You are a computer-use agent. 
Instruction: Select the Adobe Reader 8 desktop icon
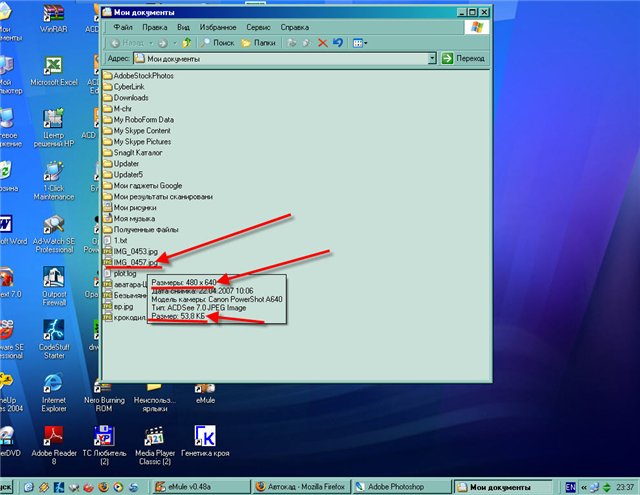(53, 438)
